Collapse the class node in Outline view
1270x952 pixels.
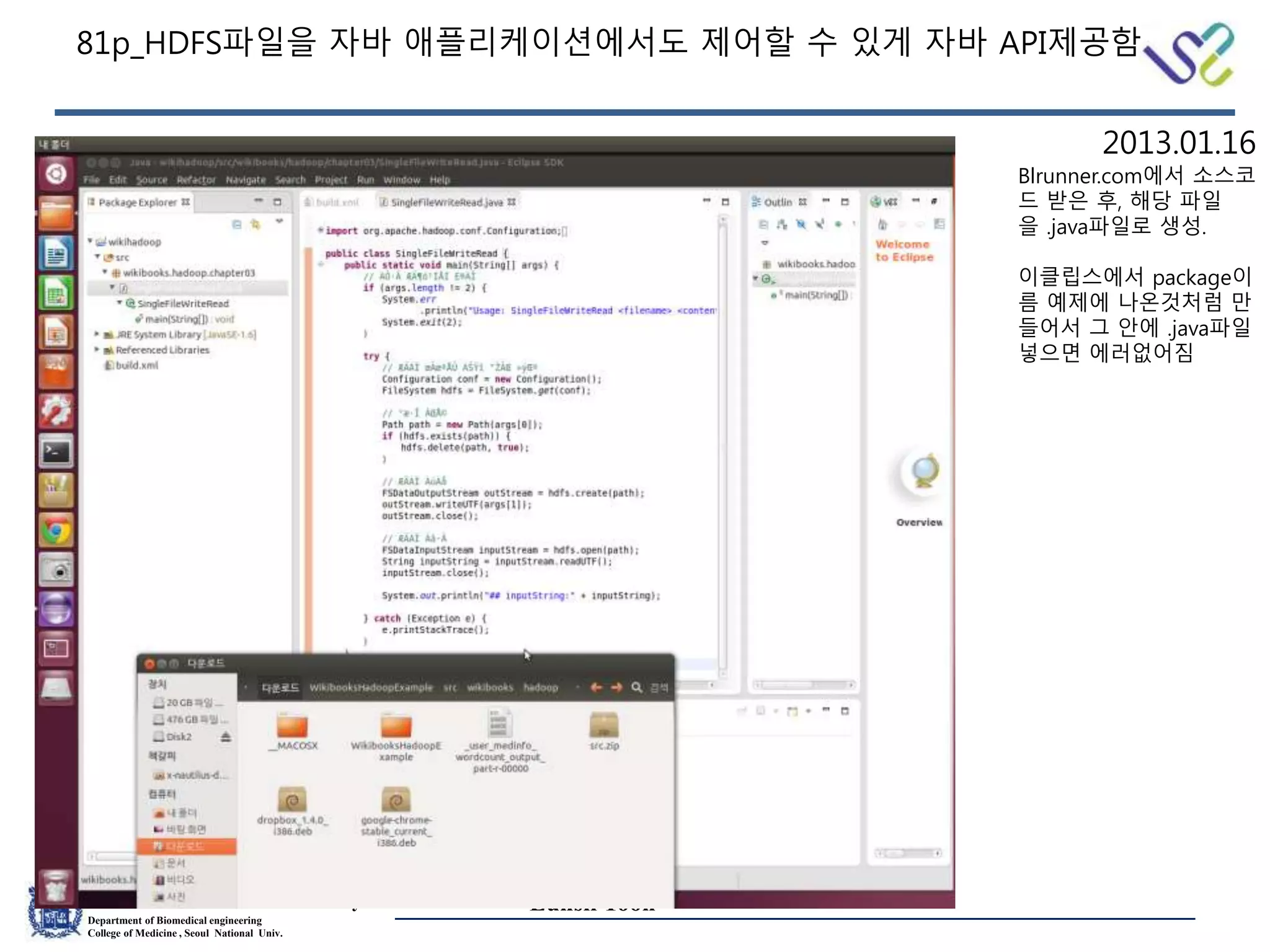[755, 279]
